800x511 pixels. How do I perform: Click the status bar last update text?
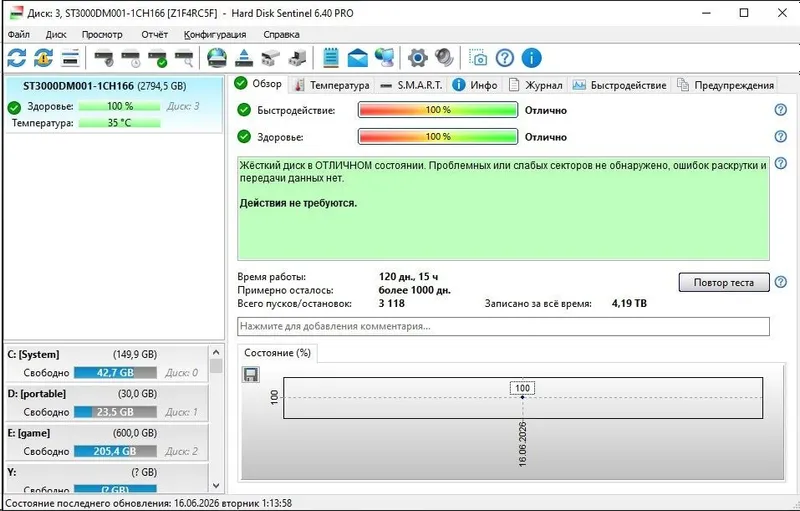coord(148,503)
